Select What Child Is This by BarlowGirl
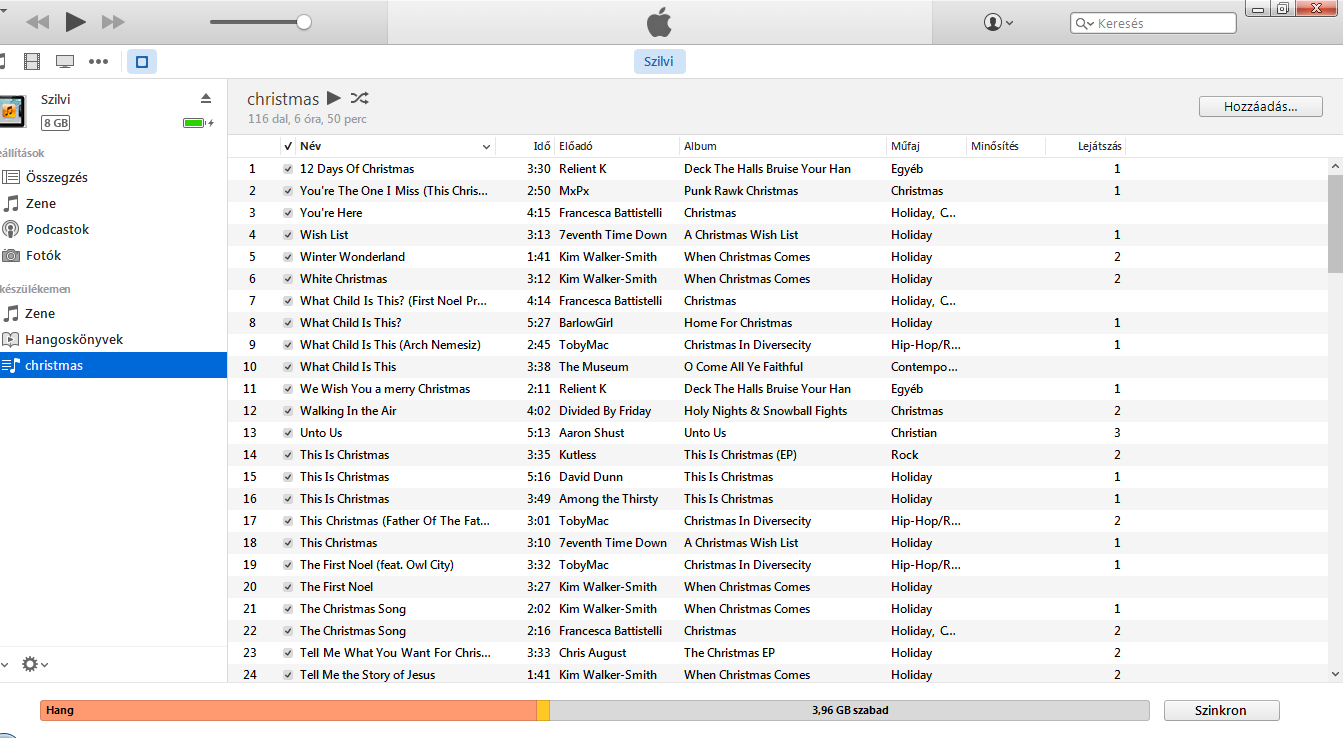 click(350, 323)
